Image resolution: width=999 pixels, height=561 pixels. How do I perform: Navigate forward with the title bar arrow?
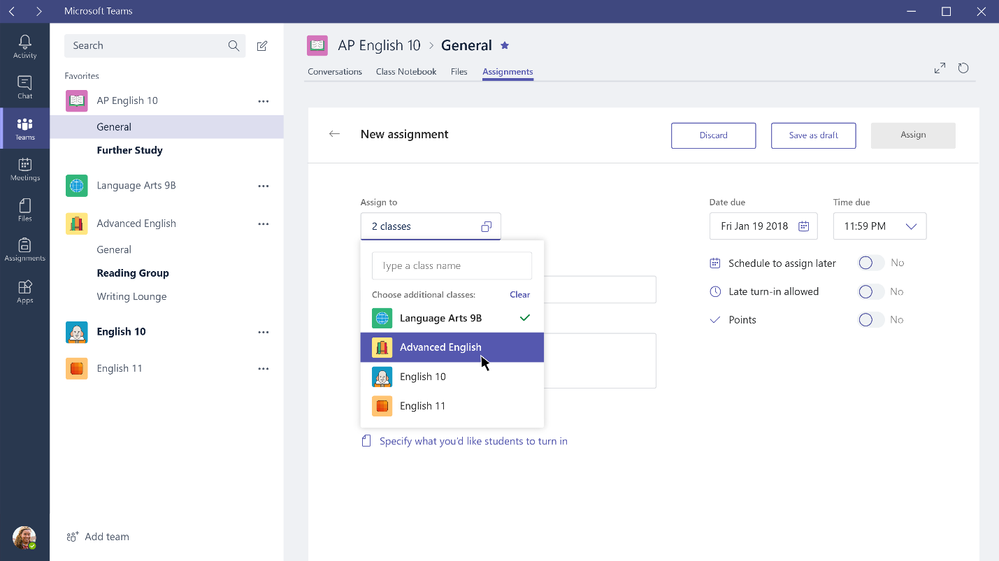click(x=39, y=11)
